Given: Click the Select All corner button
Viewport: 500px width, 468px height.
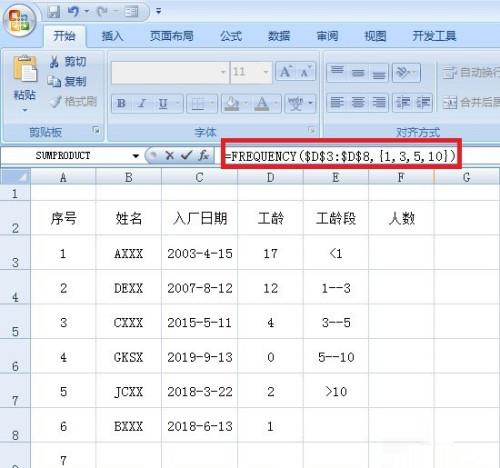Looking at the screenshot, I should point(15,177).
